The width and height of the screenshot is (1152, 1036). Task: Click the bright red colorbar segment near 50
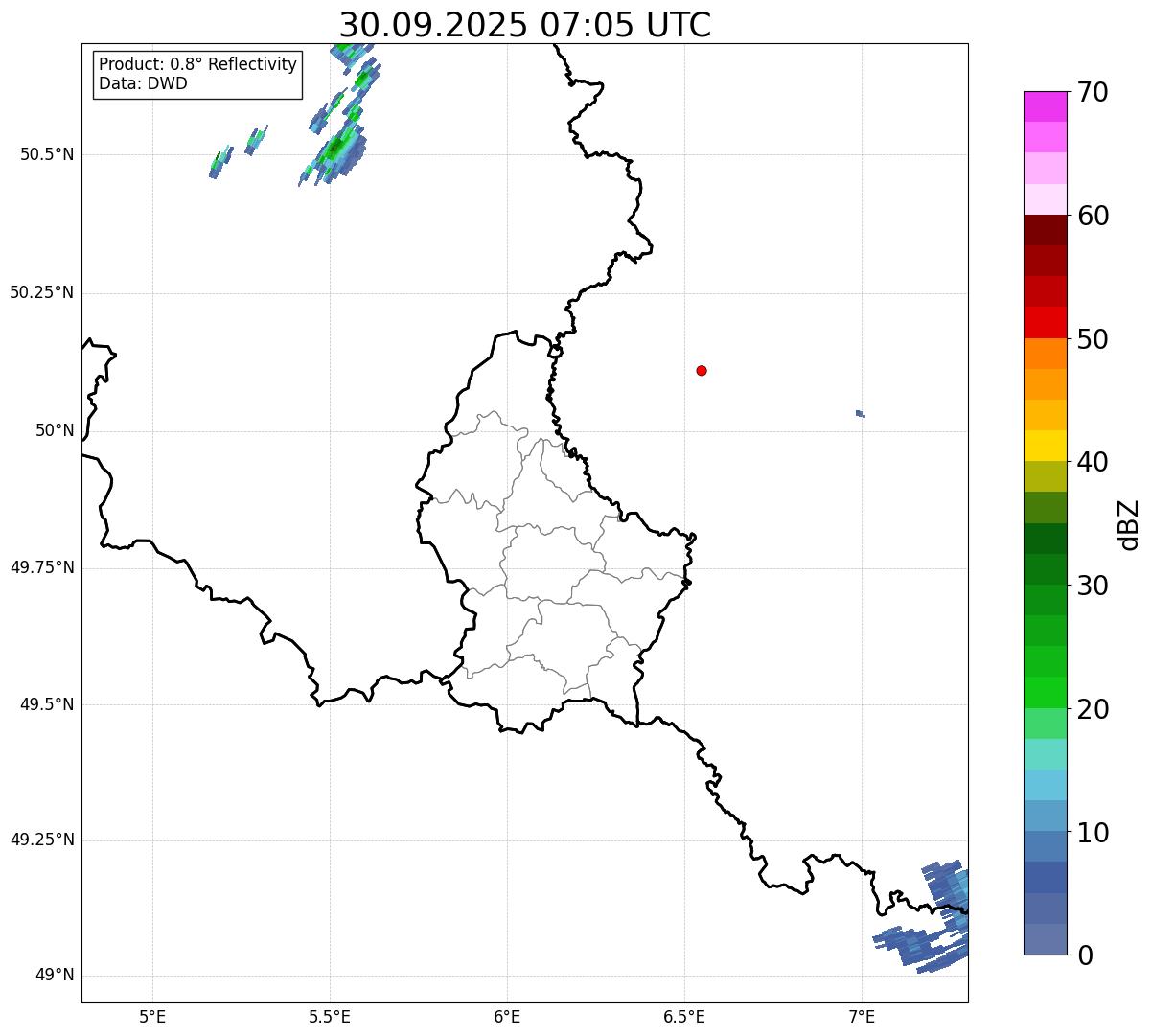coord(1045,323)
